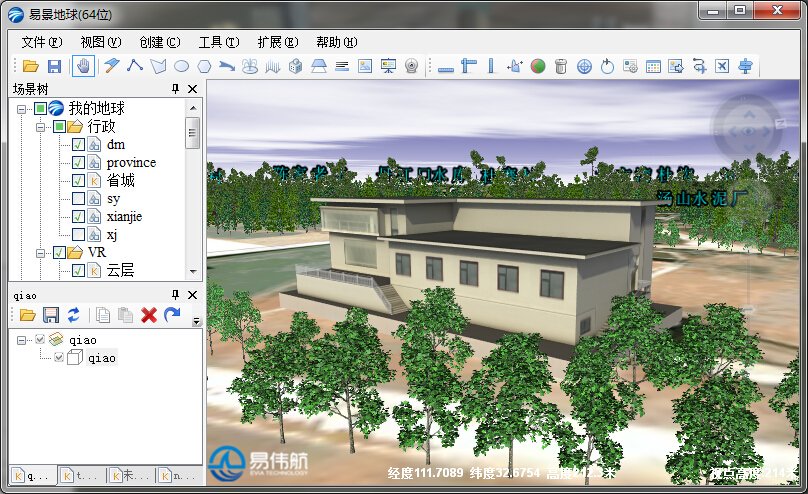Open the 创建(C) menu

tap(160, 42)
